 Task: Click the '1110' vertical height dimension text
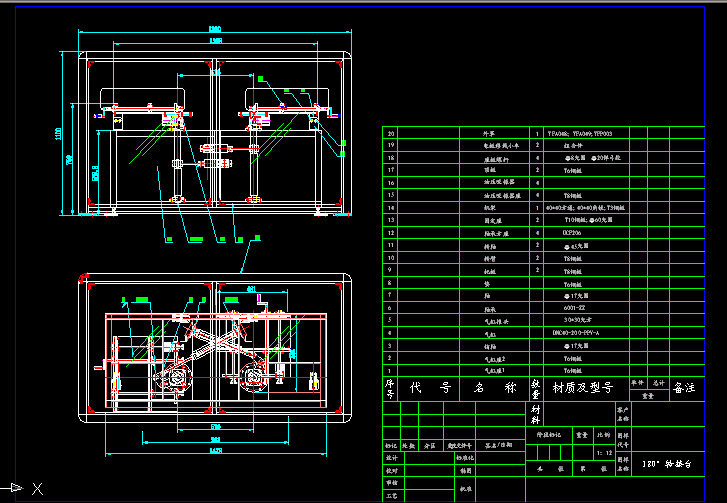point(59,134)
